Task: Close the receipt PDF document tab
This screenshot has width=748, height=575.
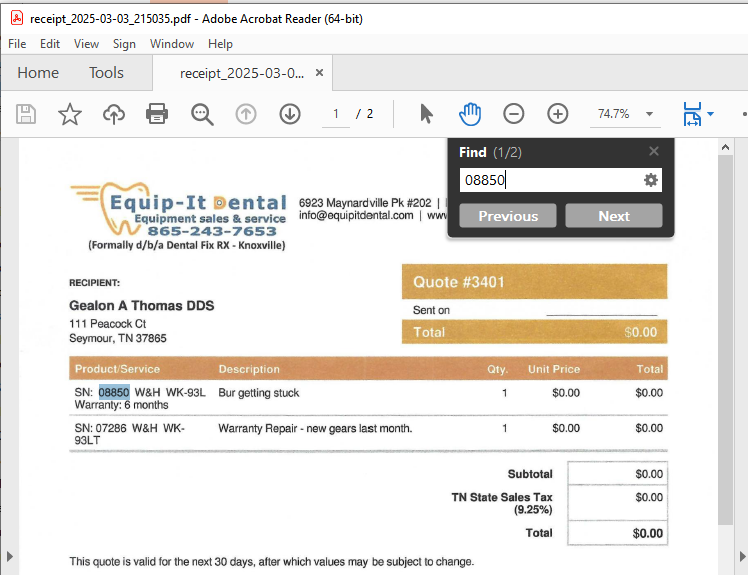Action: tap(319, 73)
